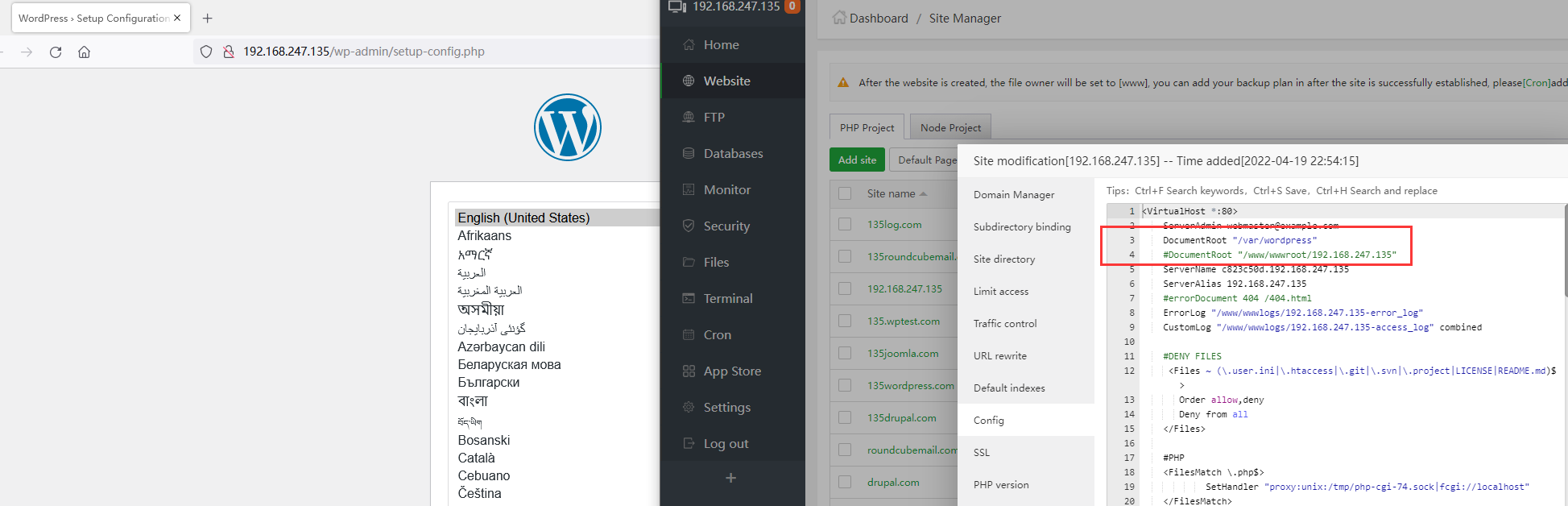
Task: Check the 135roundcubemail row checkbox
Action: tap(845, 256)
